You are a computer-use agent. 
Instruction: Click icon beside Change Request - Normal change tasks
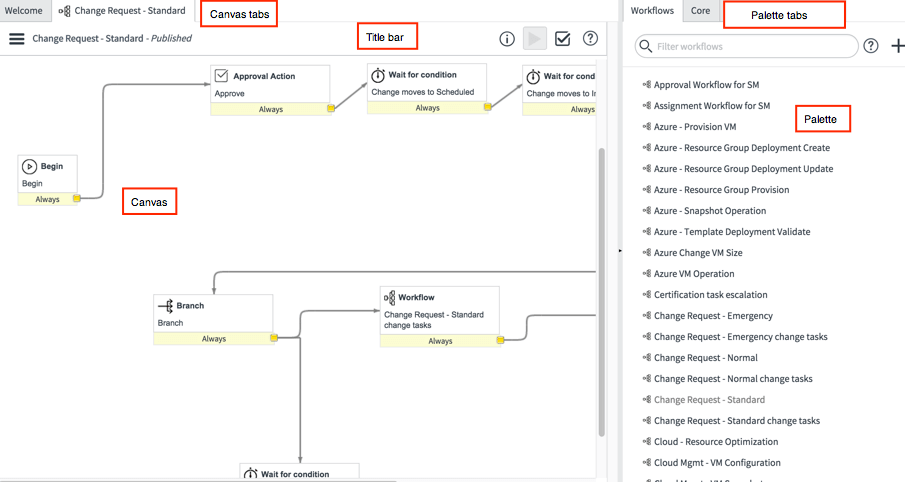[647, 379]
